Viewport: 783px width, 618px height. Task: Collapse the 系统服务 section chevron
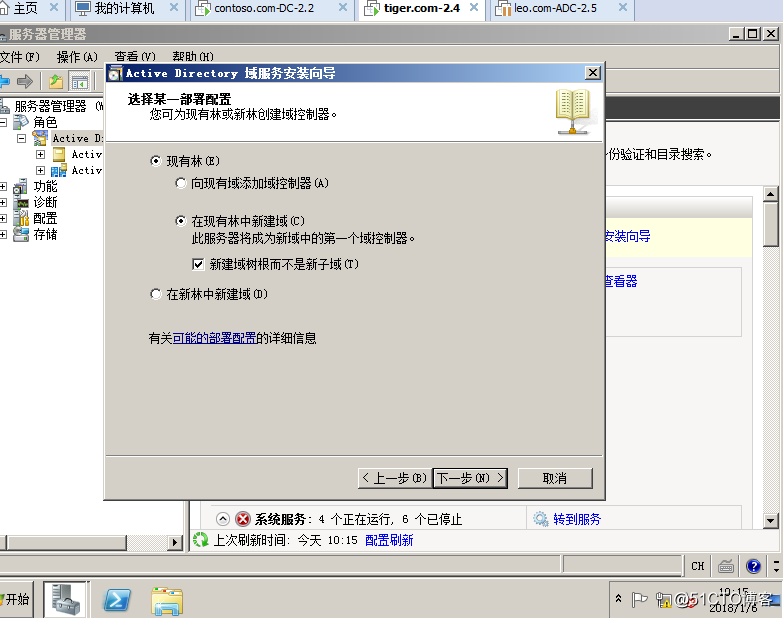click(x=223, y=519)
